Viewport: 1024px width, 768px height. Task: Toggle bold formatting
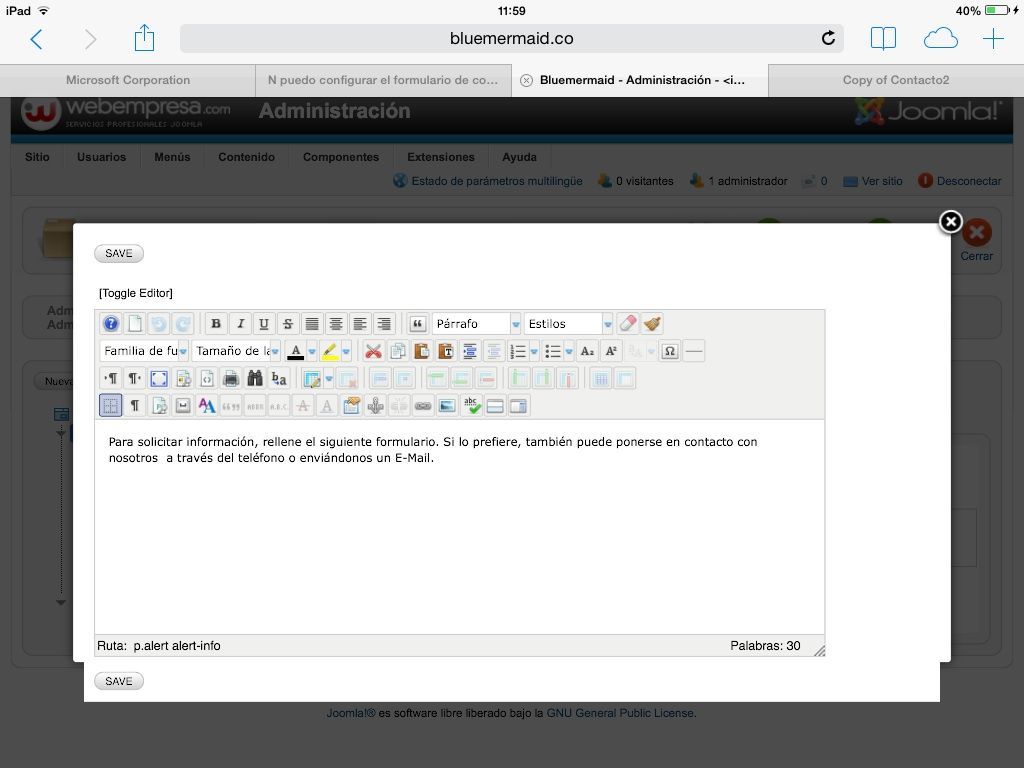coord(216,323)
